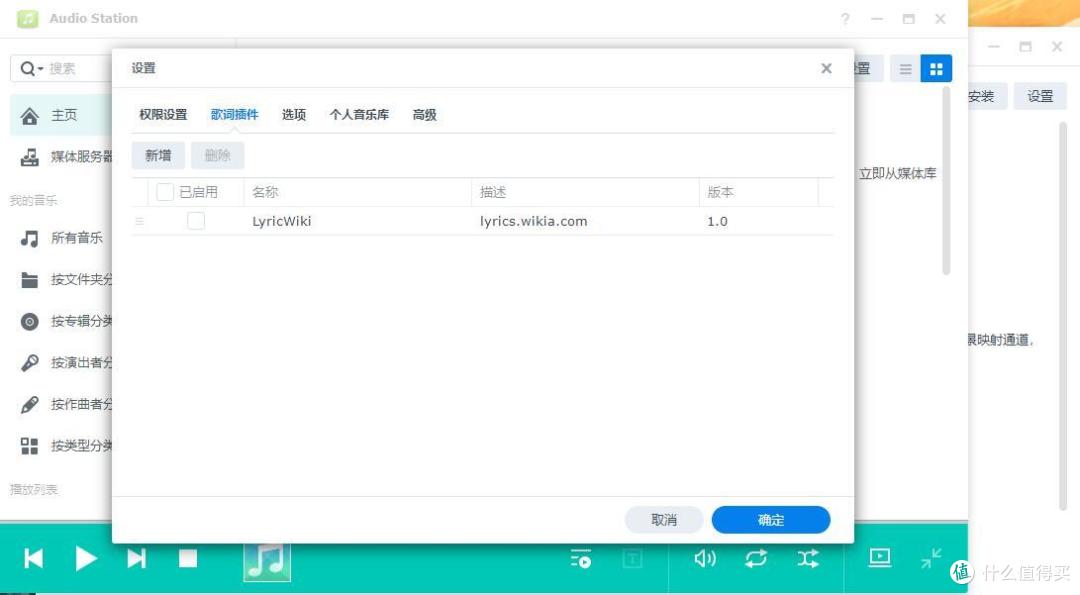
Task: Click the Add (新增) plugin button
Action: [x=158, y=156]
